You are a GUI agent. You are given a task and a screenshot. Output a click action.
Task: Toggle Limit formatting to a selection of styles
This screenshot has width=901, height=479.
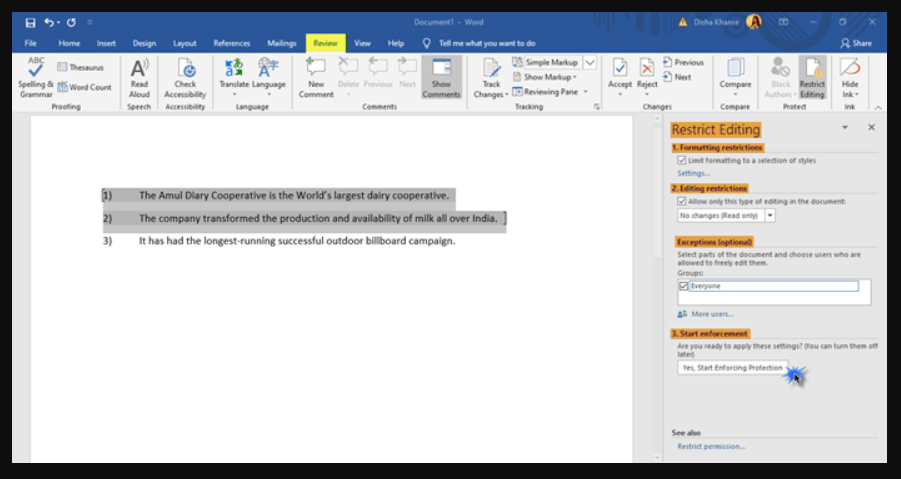coord(681,161)
